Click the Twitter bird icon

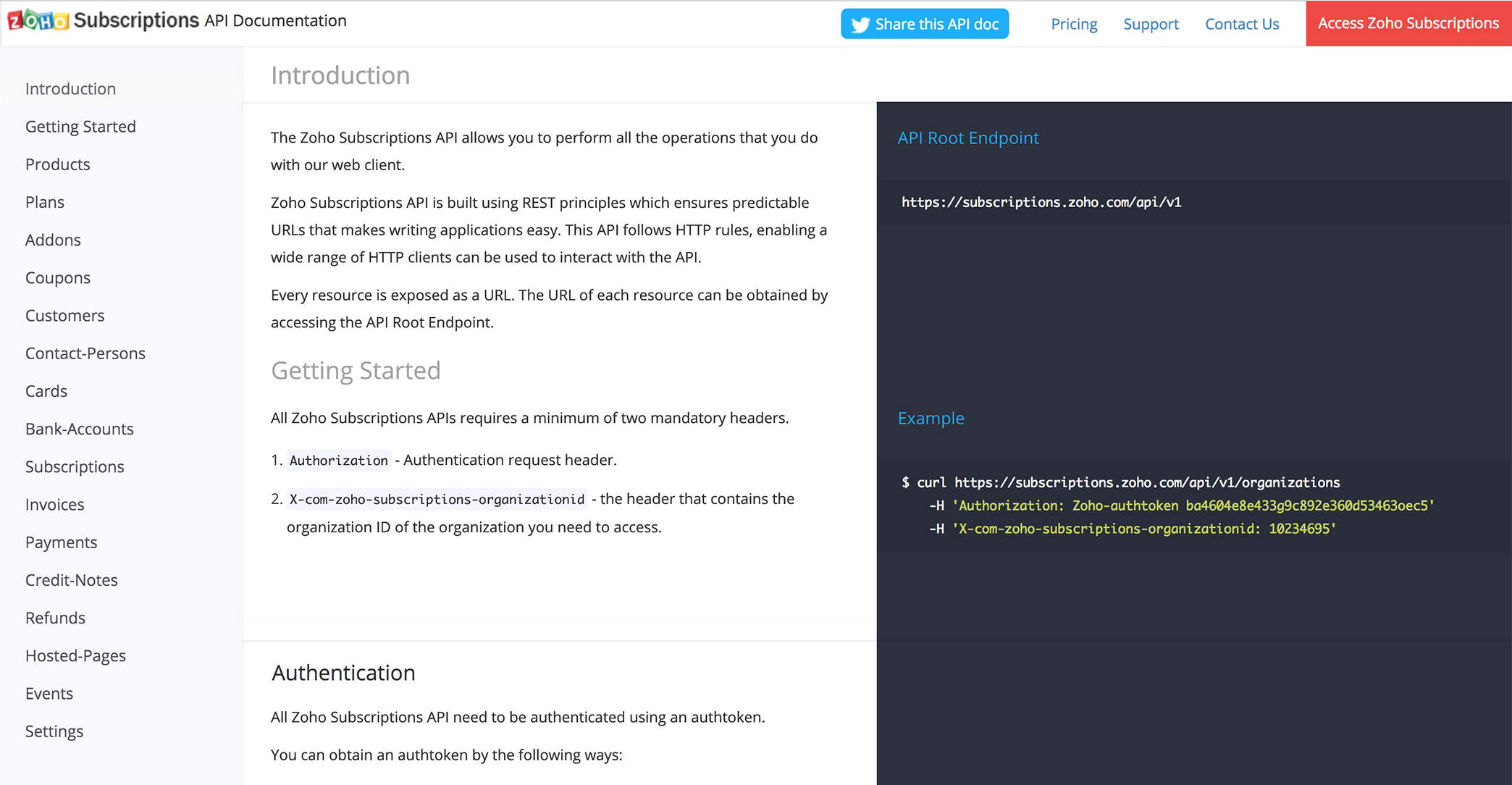pos(860,25)
